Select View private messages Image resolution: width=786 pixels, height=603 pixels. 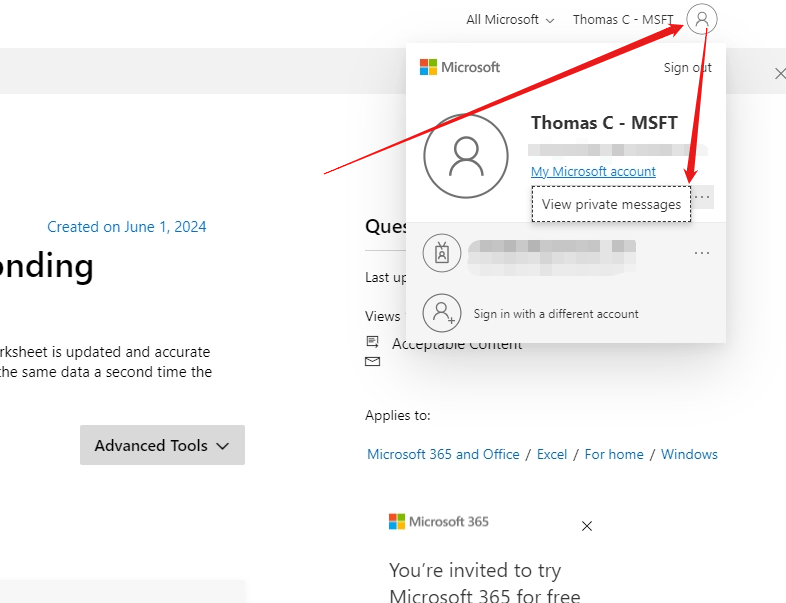pyautogui.click(x=611, y=204)
